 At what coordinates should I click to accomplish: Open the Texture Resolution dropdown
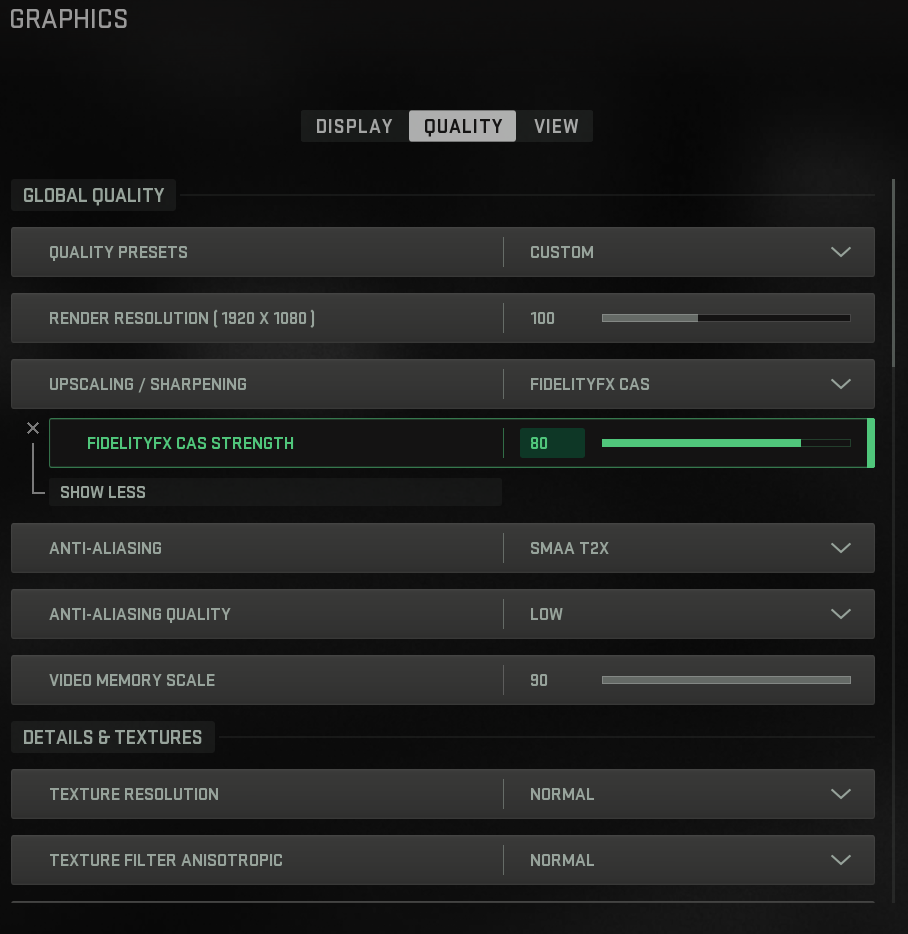(x=840, y=794)
